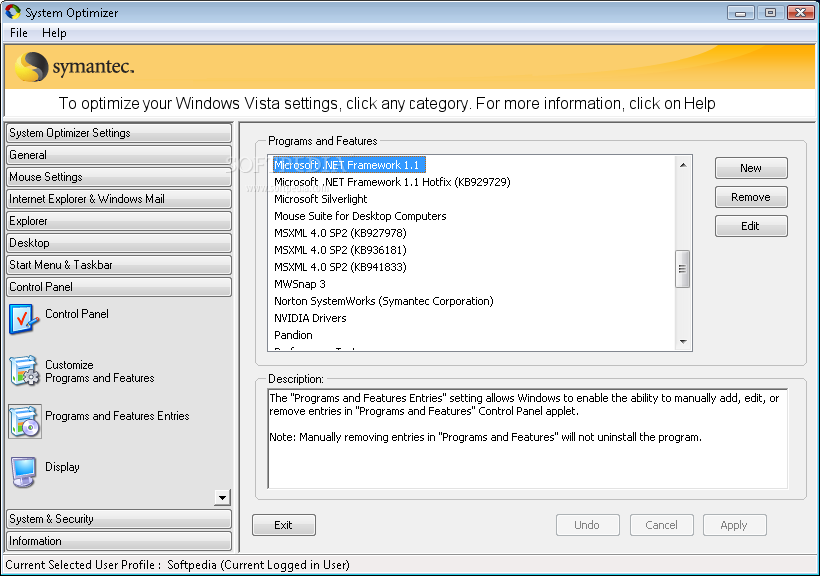This screenshot has height=576, width=820.
Task: Select the .NET Framework 1.1 Hotfix (KB929729) entry
Action: coord(392,182)
